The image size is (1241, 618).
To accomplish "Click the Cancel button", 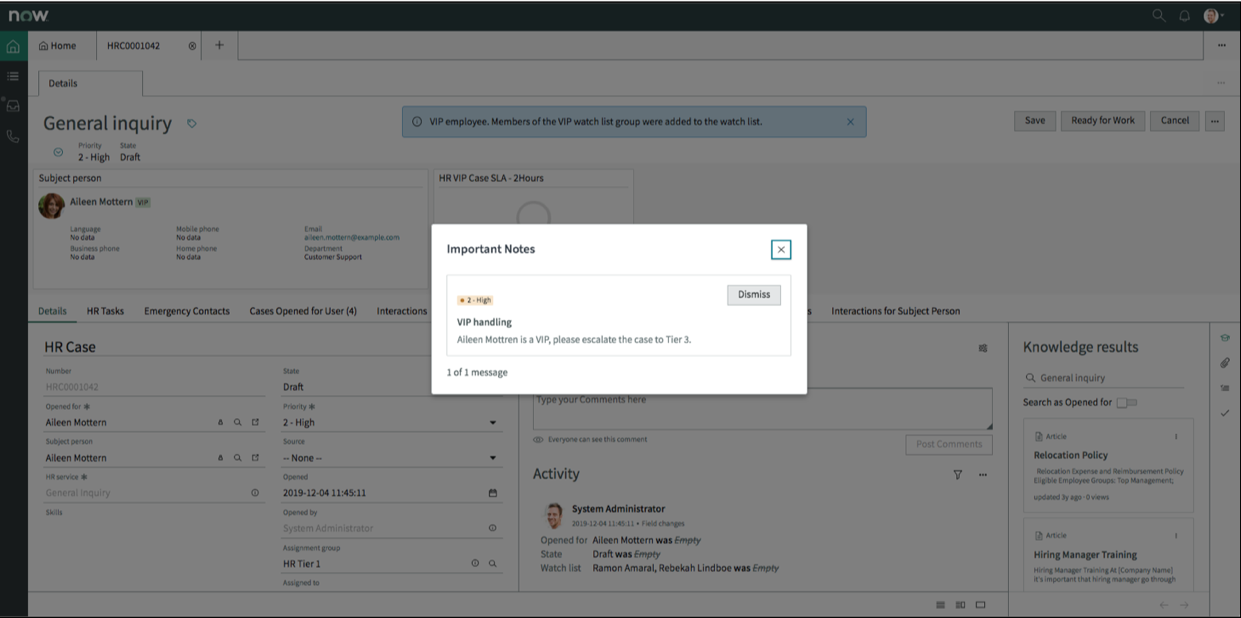I will click(1175, 121).
